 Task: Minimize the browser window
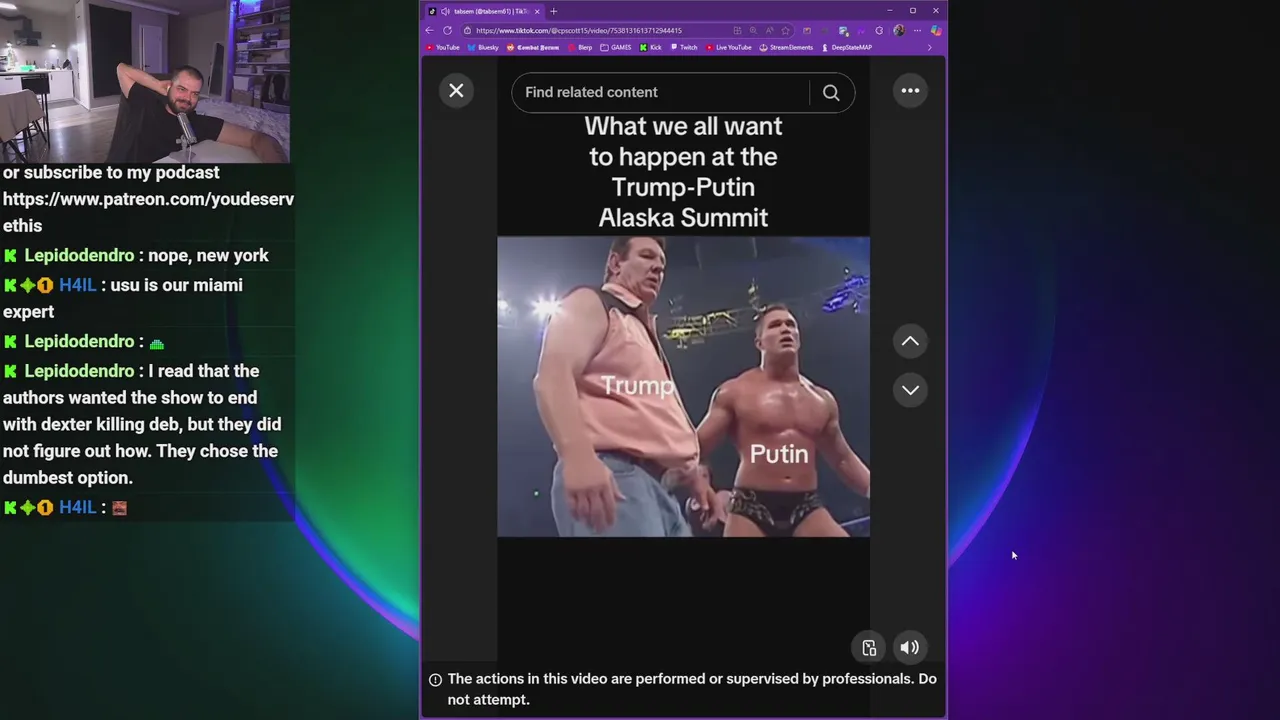tap(890, 10)
